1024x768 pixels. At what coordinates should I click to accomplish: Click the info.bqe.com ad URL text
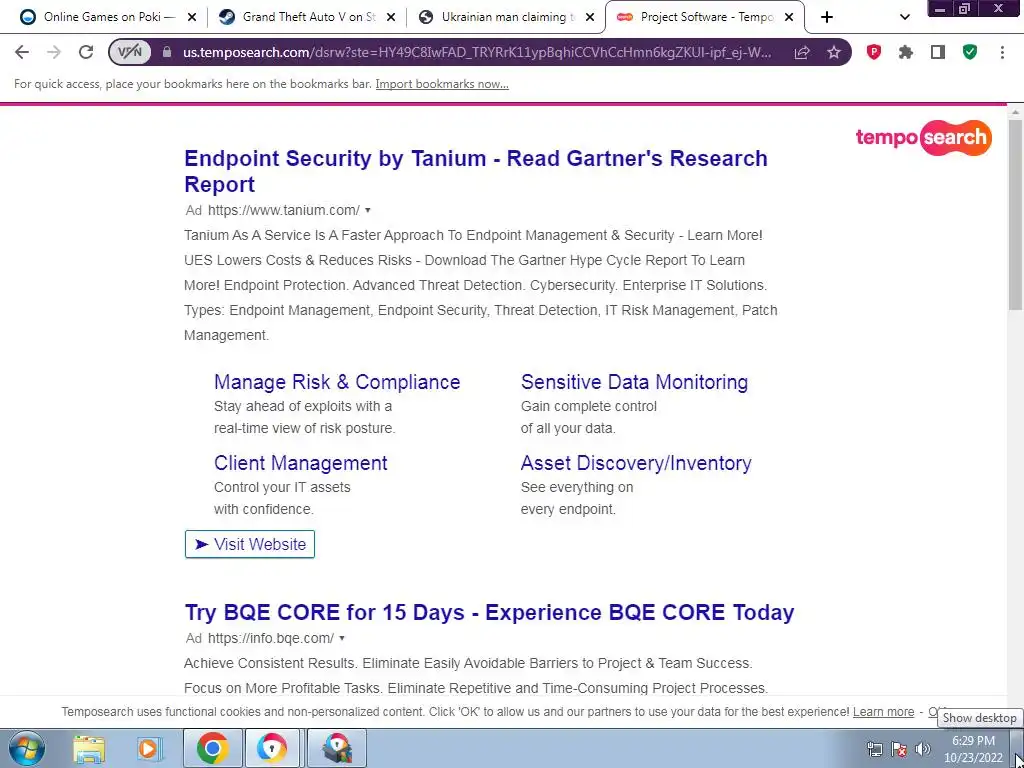(271, 639)
